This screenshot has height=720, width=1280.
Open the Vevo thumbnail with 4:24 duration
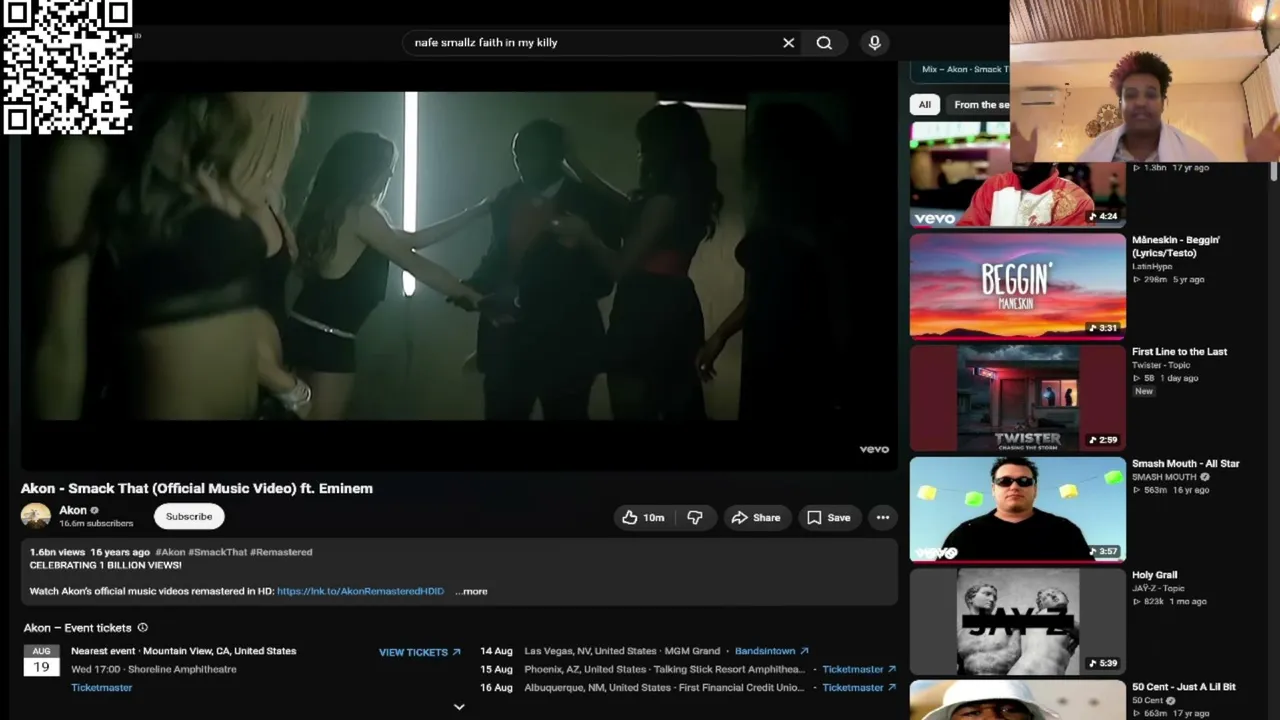click(x=1018, y=175)
